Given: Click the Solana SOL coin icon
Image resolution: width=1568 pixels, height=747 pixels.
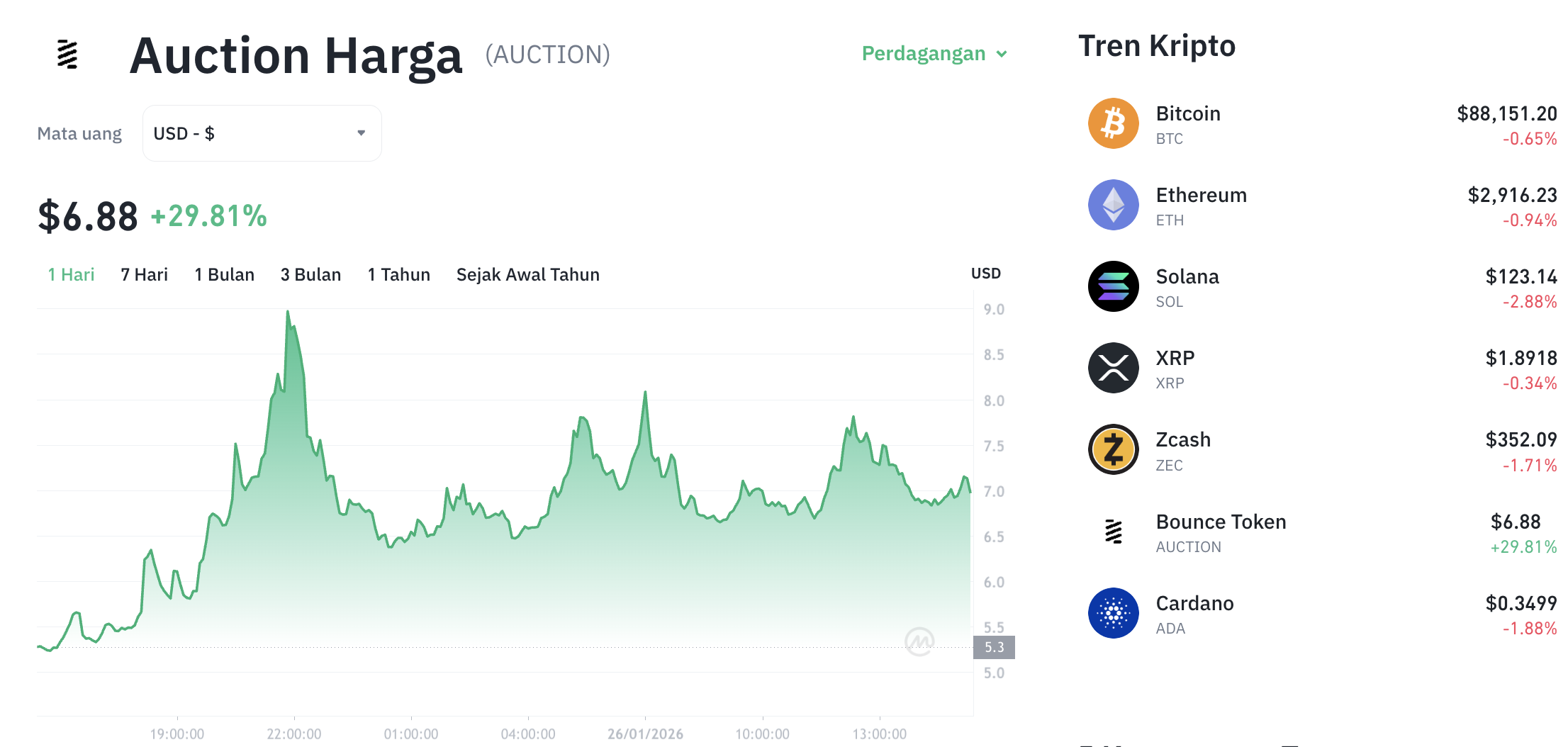Looking at the screenshot, I should tap(1113, 286).
